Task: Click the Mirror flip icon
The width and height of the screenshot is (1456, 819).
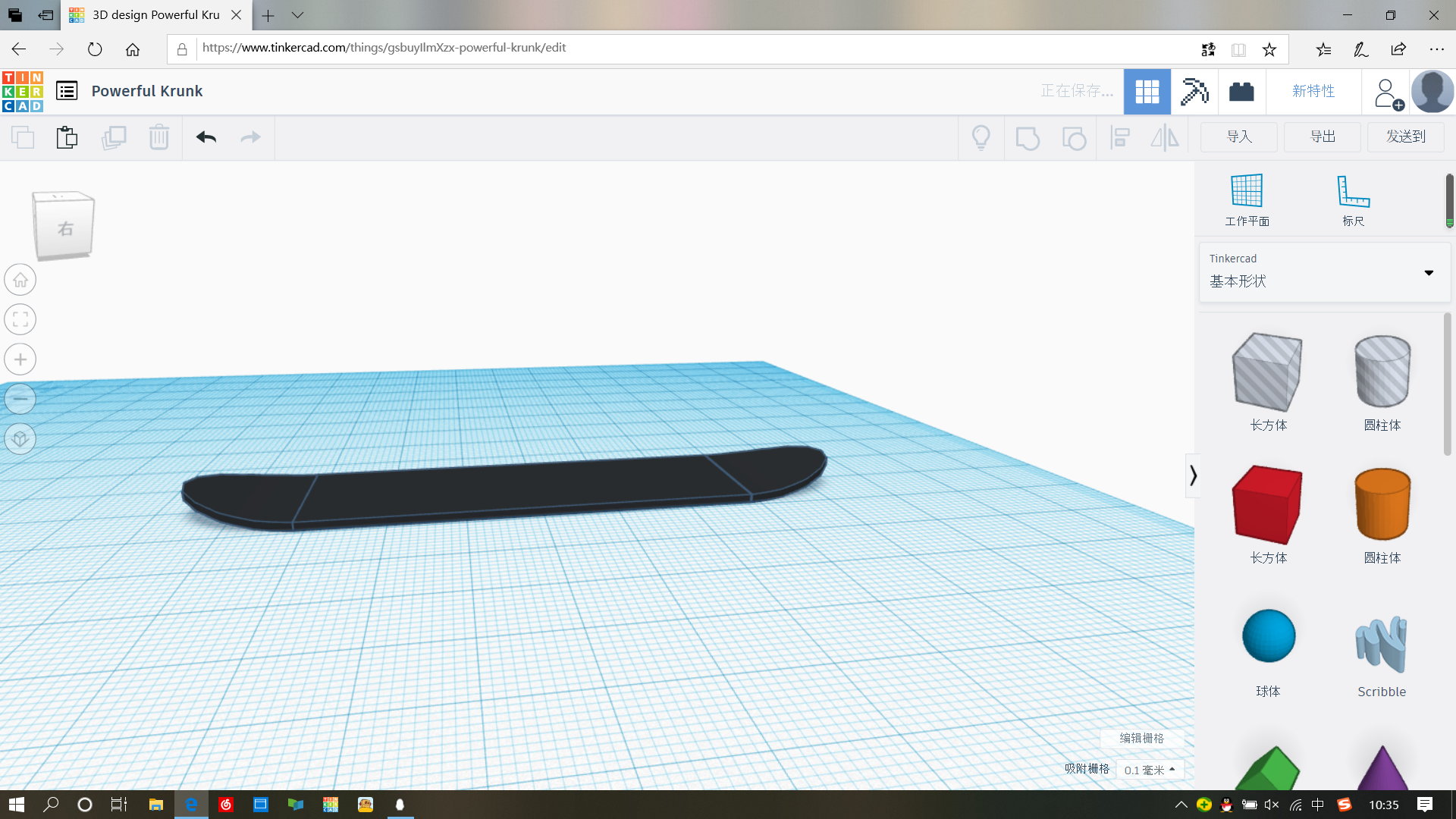Action: 1165,137
